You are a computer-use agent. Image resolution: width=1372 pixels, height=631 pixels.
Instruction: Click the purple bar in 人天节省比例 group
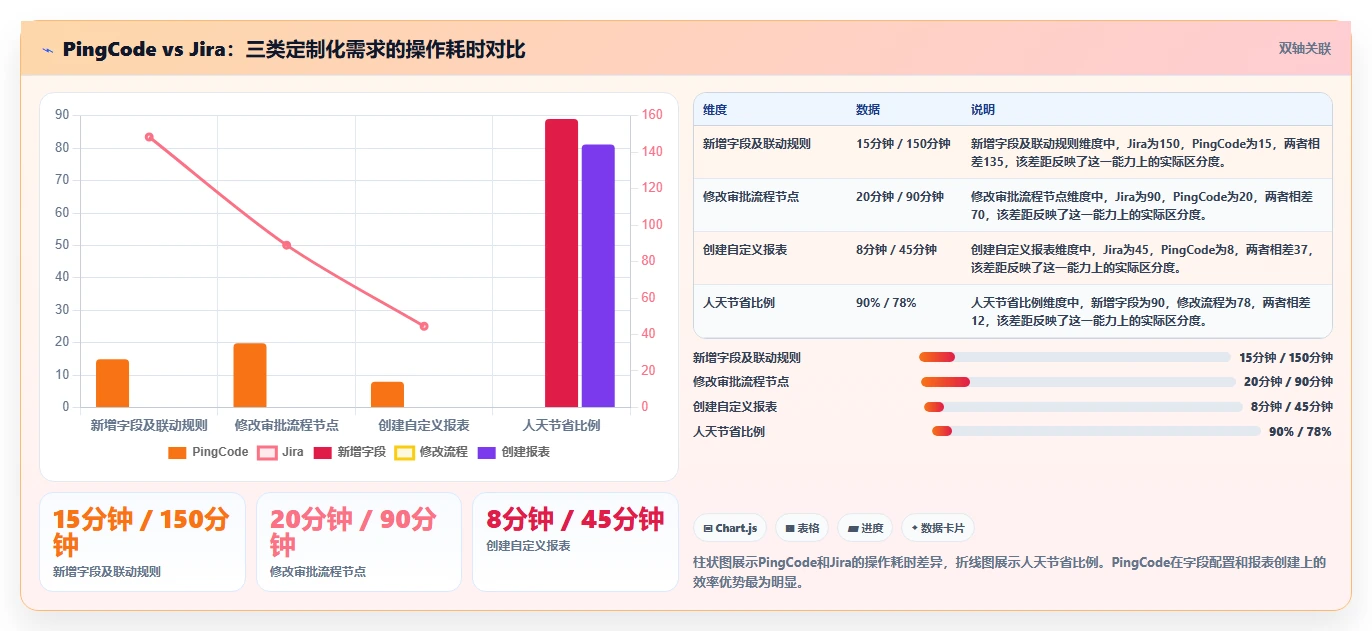pyautogui.click(x=598, y=276)
